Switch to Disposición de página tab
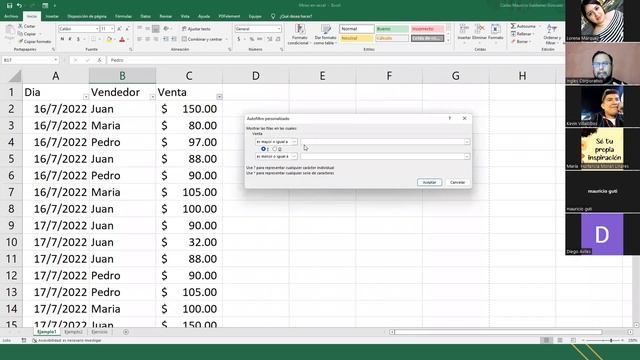 87,16
